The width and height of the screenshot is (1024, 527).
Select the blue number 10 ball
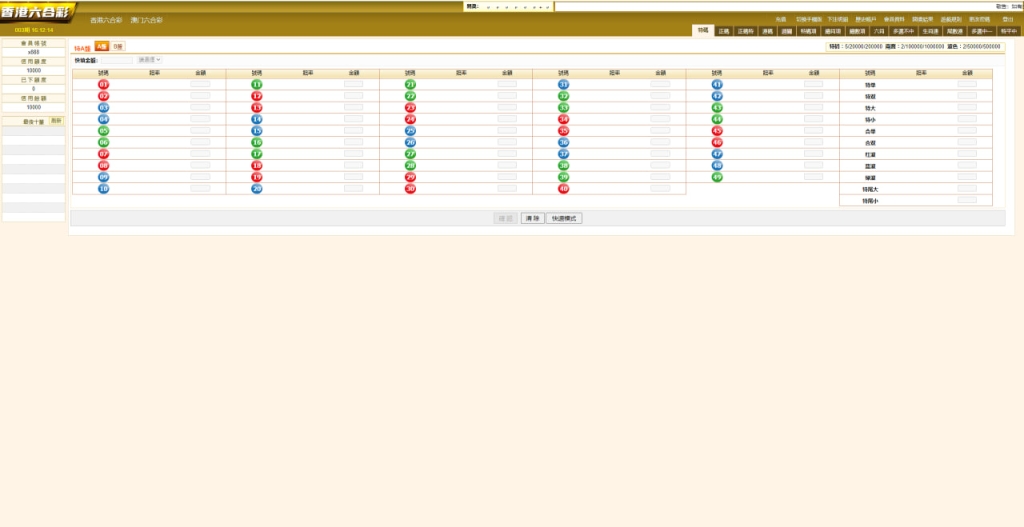[x=104, y=189]
